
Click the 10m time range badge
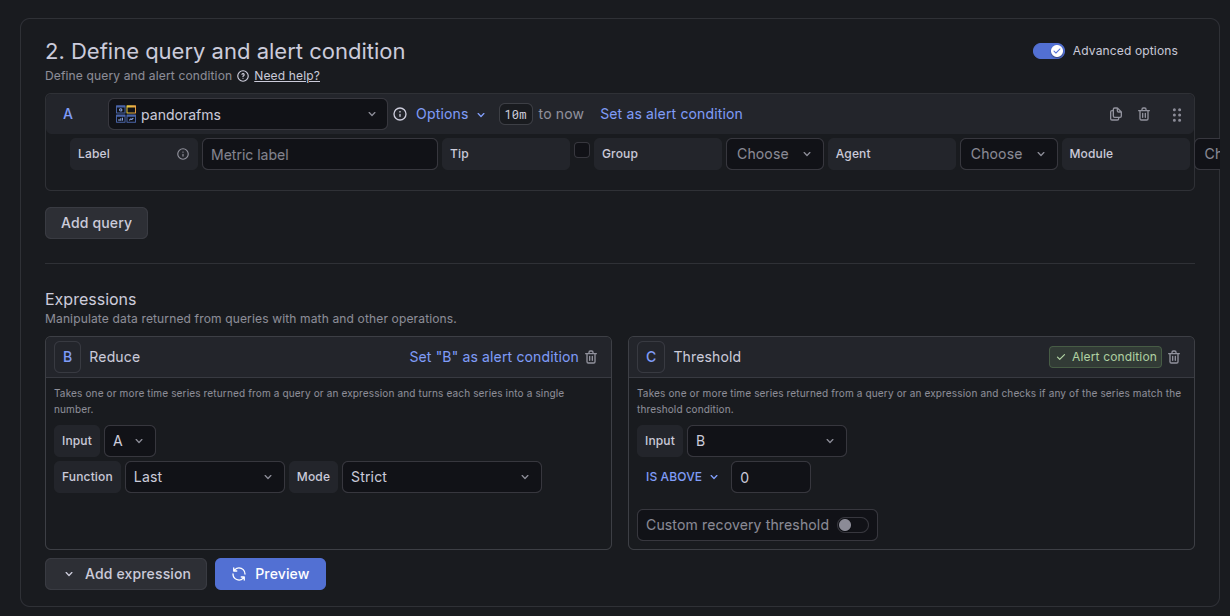516,114
